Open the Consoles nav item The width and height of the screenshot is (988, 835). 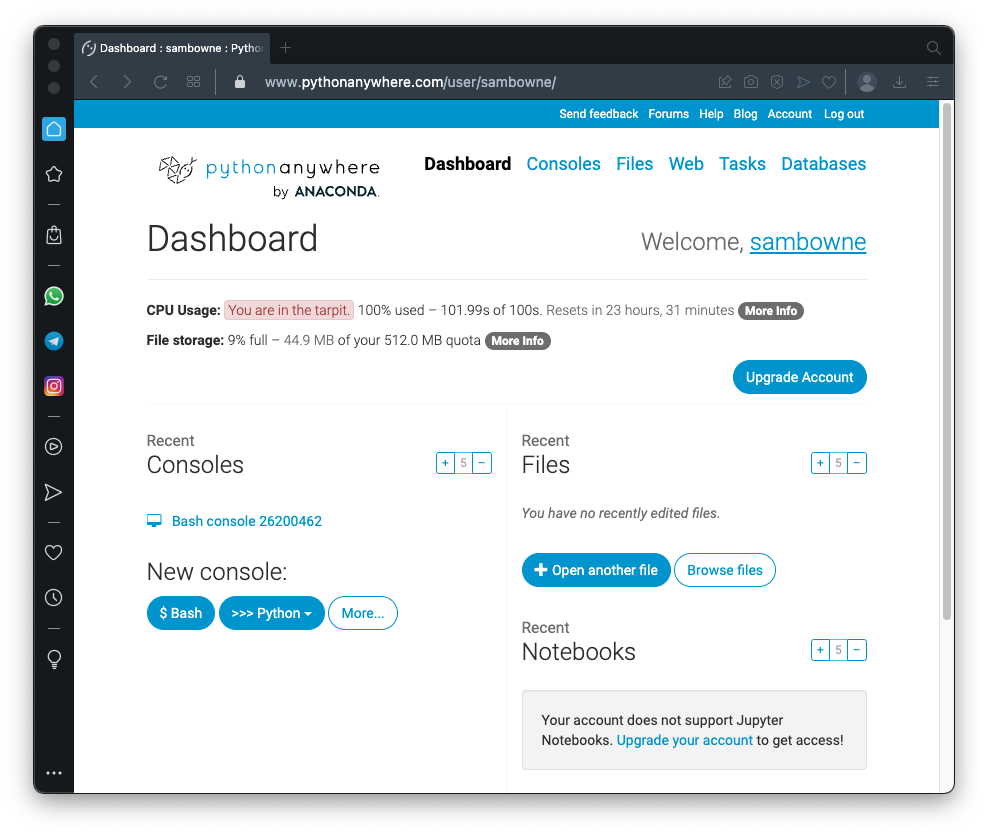[x=563, y=164]
